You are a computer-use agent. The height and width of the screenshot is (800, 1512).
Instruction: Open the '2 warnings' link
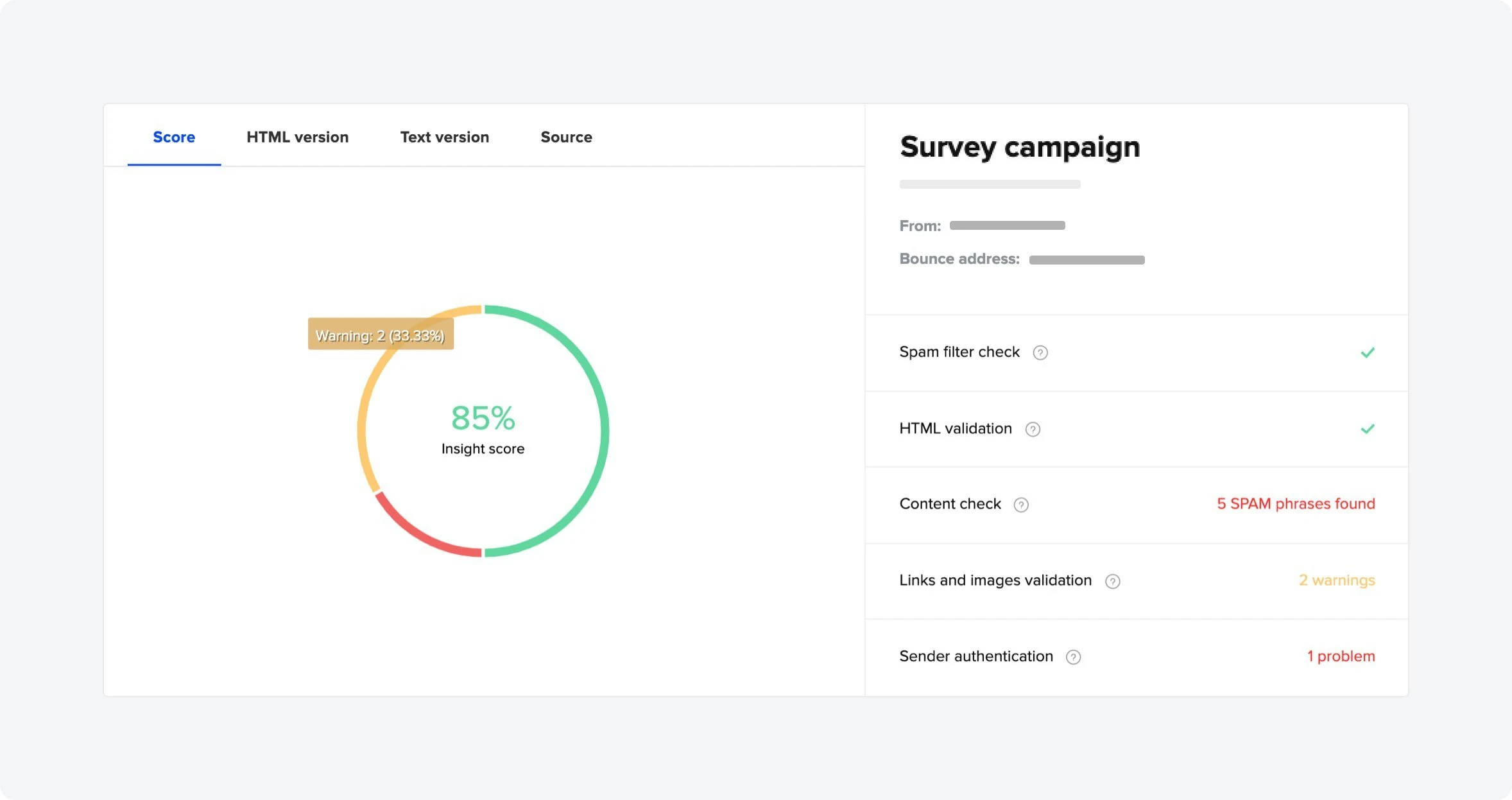pos(1336,580)
